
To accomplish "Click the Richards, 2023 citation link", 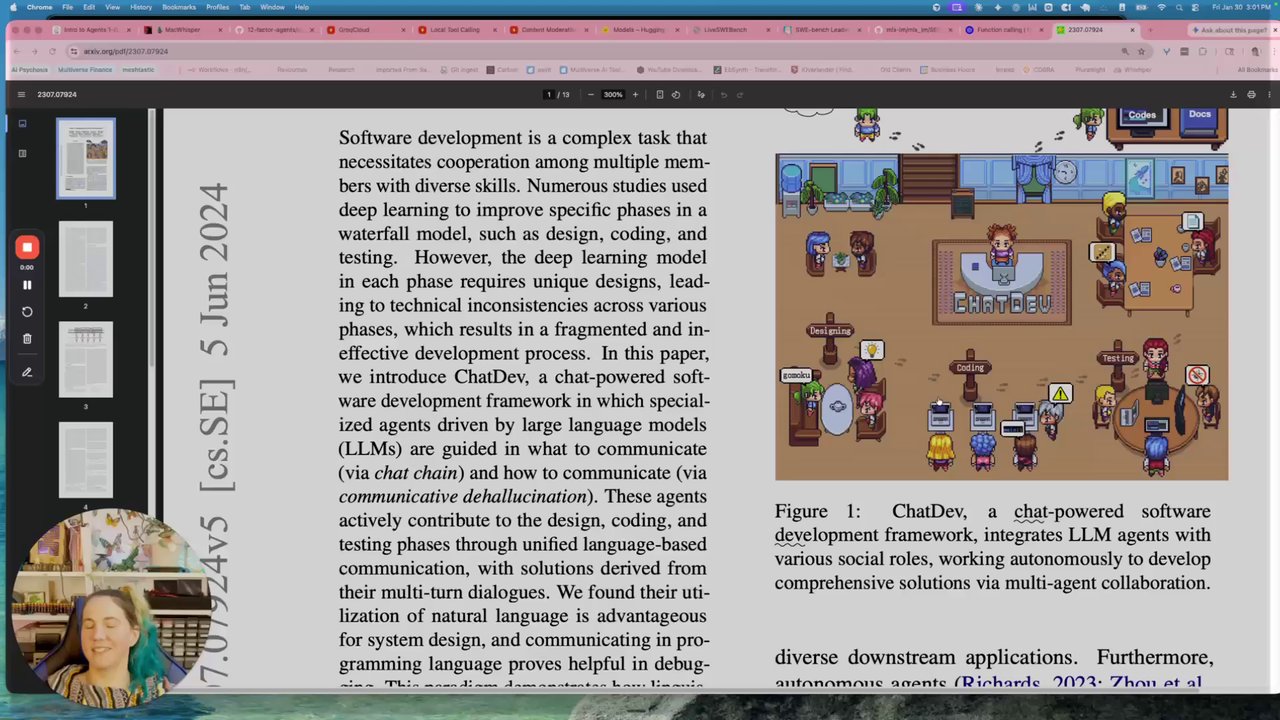I will (1029, 683).
